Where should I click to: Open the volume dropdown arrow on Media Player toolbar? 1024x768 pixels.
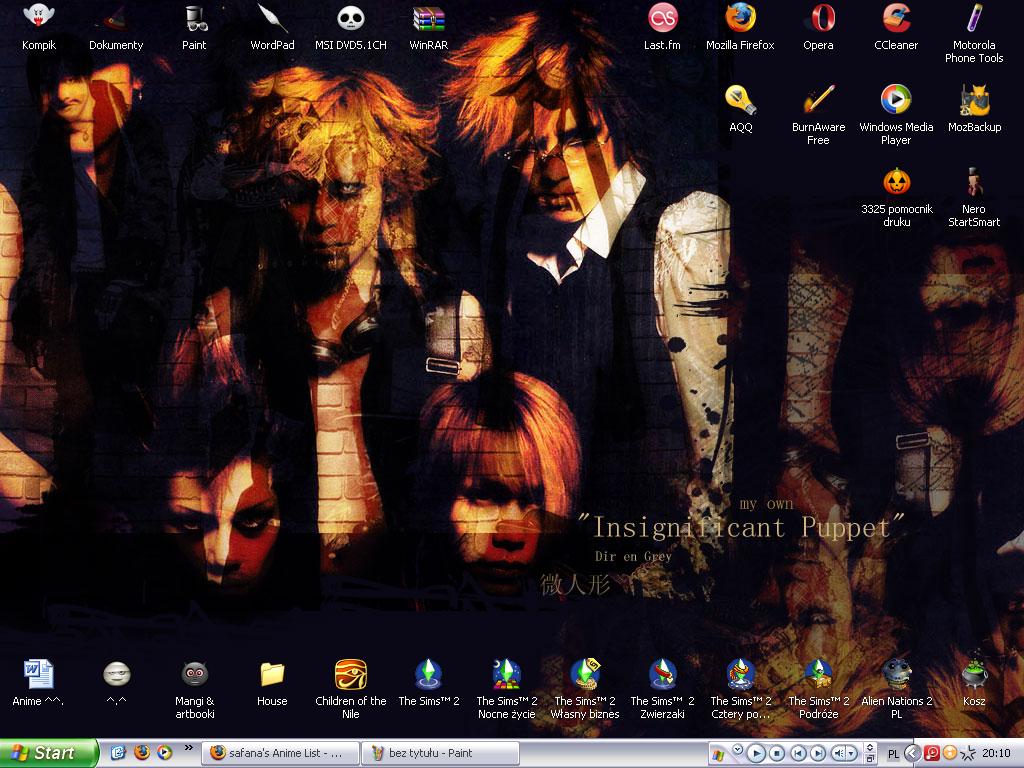click(852, 753)
